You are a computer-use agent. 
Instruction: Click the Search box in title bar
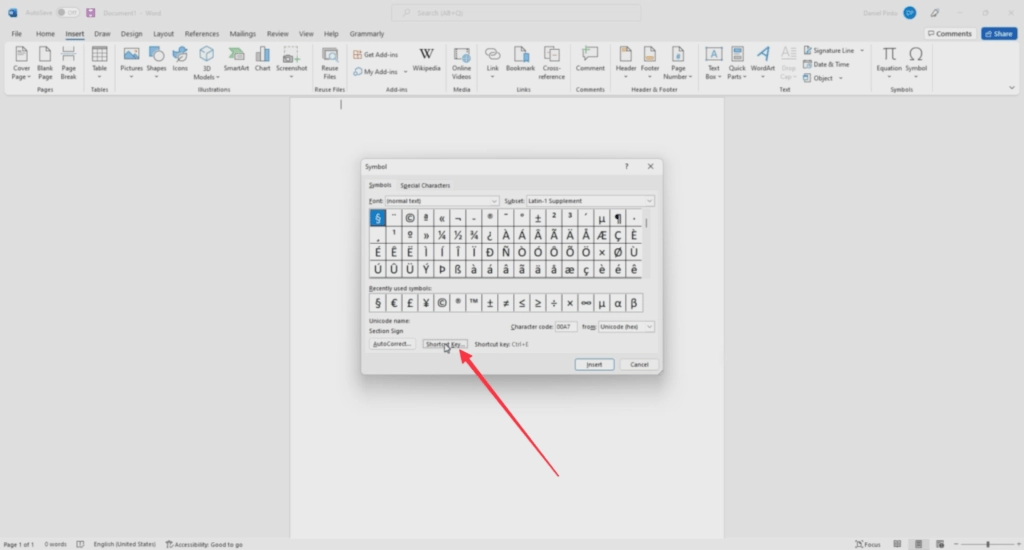pos(516,12)
